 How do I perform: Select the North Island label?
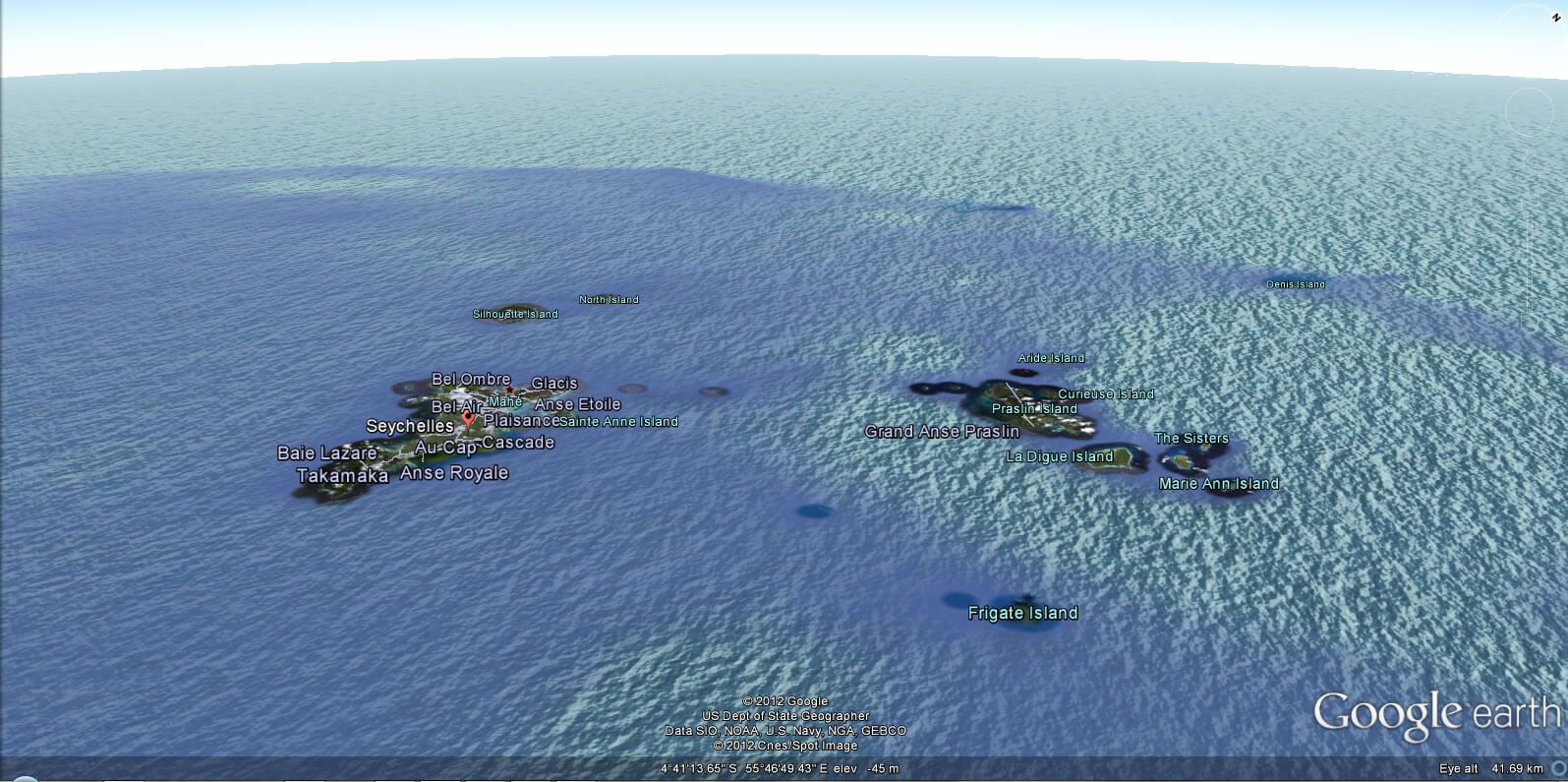tap(609, 300)
